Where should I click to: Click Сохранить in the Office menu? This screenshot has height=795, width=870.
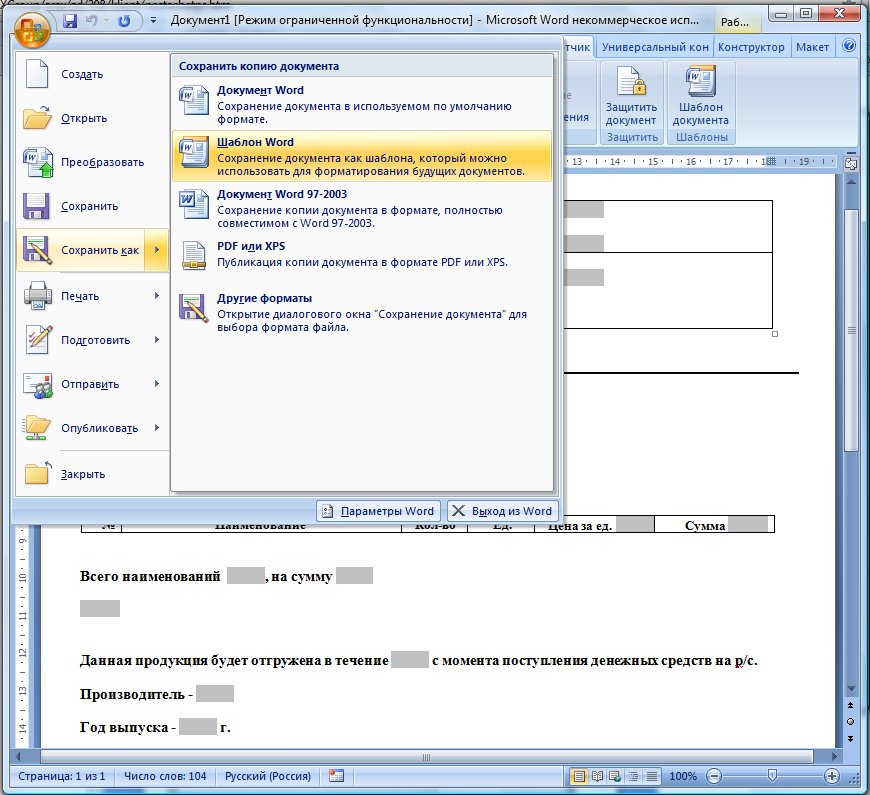coord(92,206)
